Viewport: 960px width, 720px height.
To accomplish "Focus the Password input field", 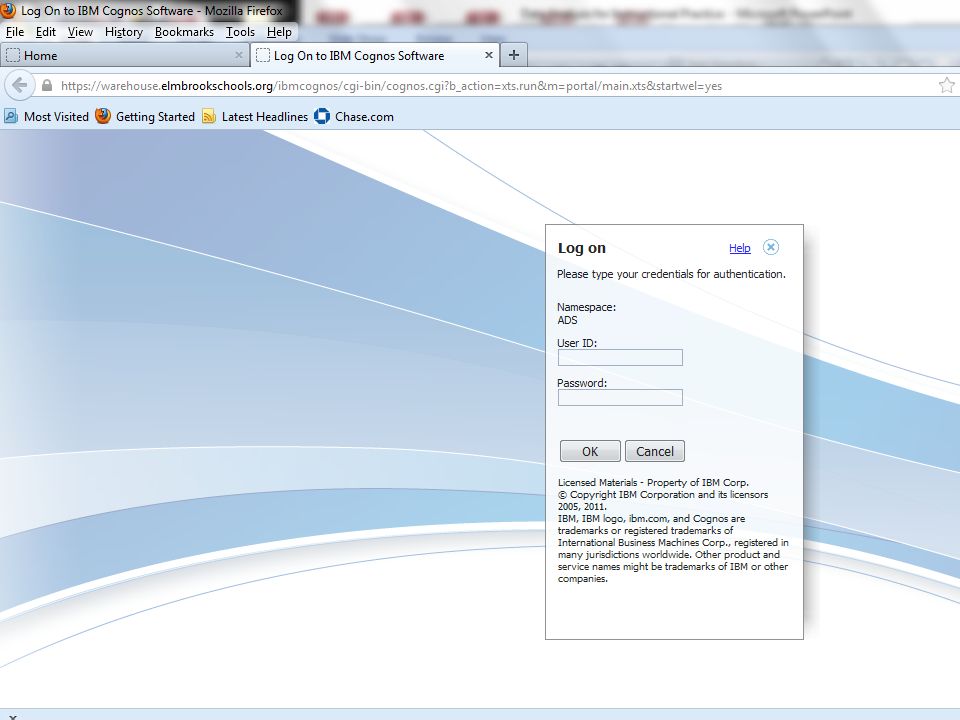I will tap(620, 397).
